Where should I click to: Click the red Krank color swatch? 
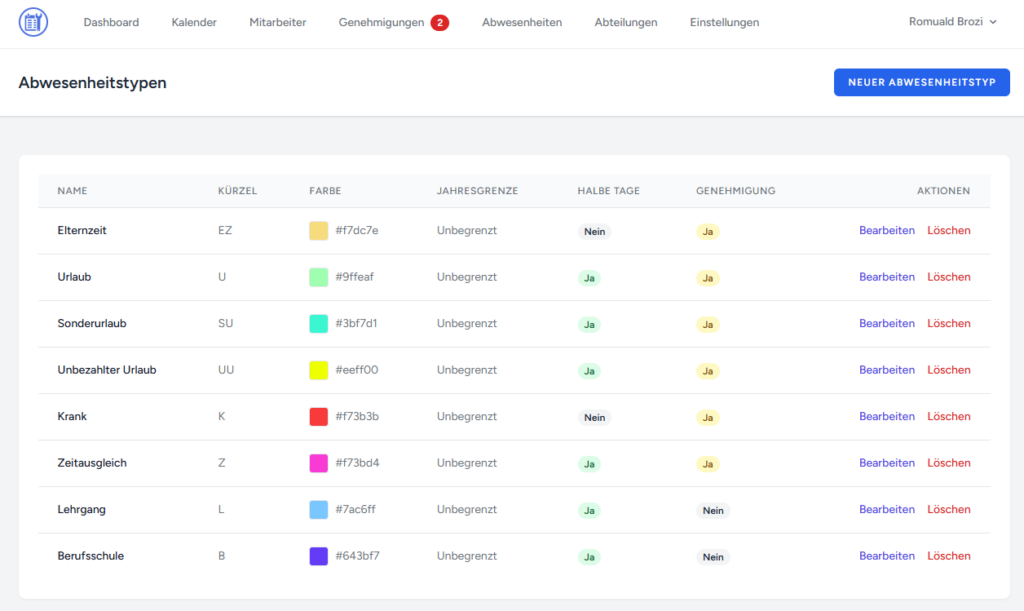319,417
